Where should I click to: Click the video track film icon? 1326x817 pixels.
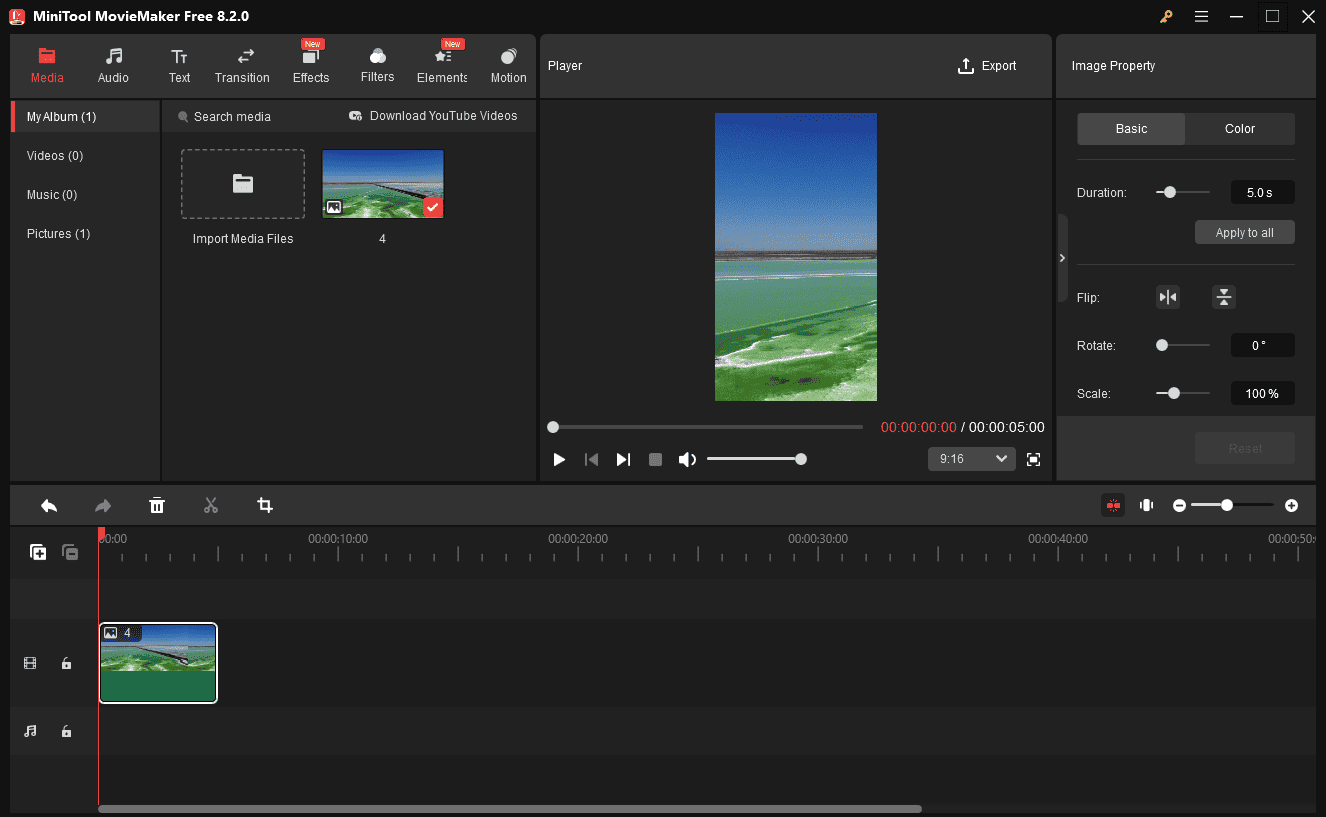pos(30,663)
